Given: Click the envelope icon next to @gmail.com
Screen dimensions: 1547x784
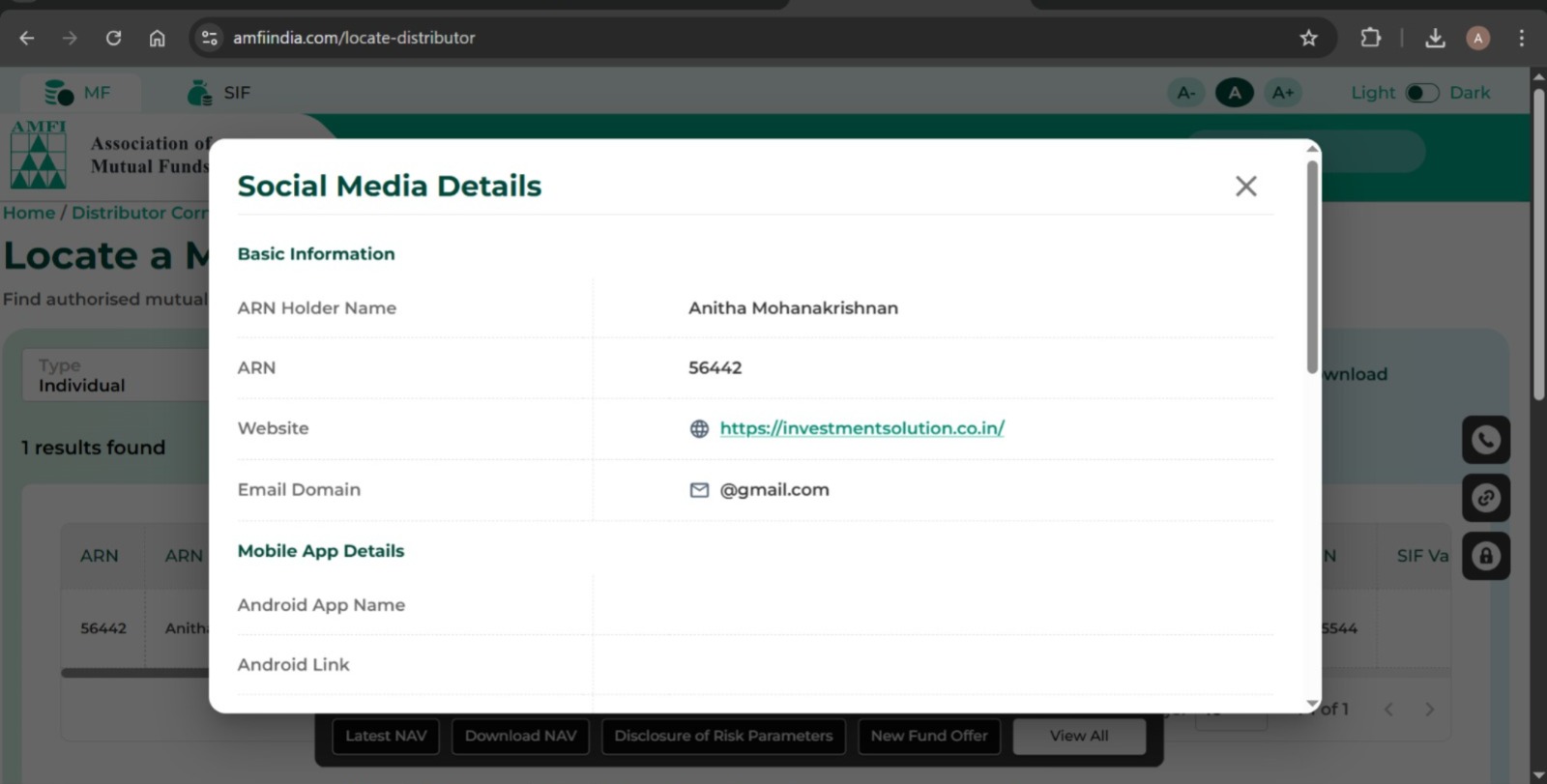Looking at the screenshot, I should [x=699, y=490].
